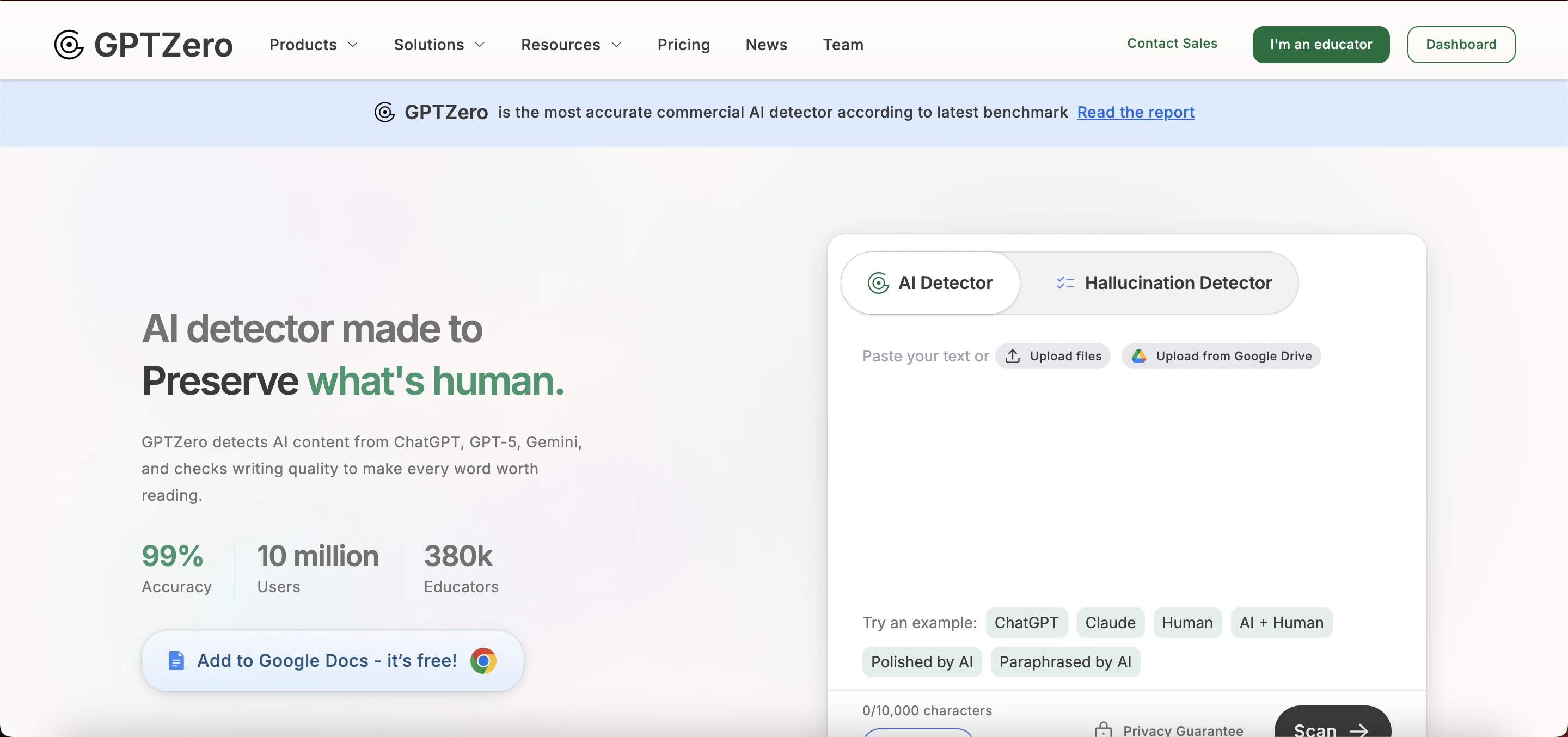Screen dimensions: 1568x737
Task: Click the Google Docs document icon
Action: (x=176, y=660)
